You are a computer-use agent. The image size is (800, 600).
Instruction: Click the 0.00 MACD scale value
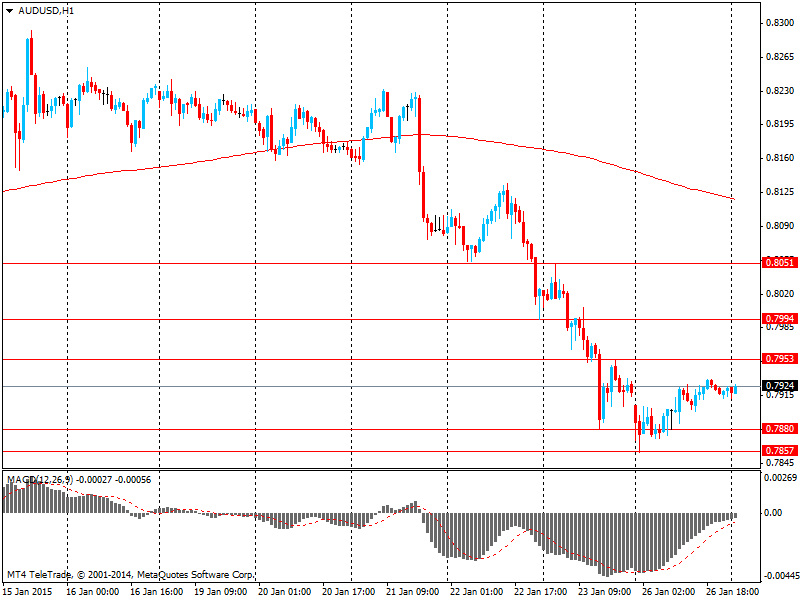click(x=773, y=513)
